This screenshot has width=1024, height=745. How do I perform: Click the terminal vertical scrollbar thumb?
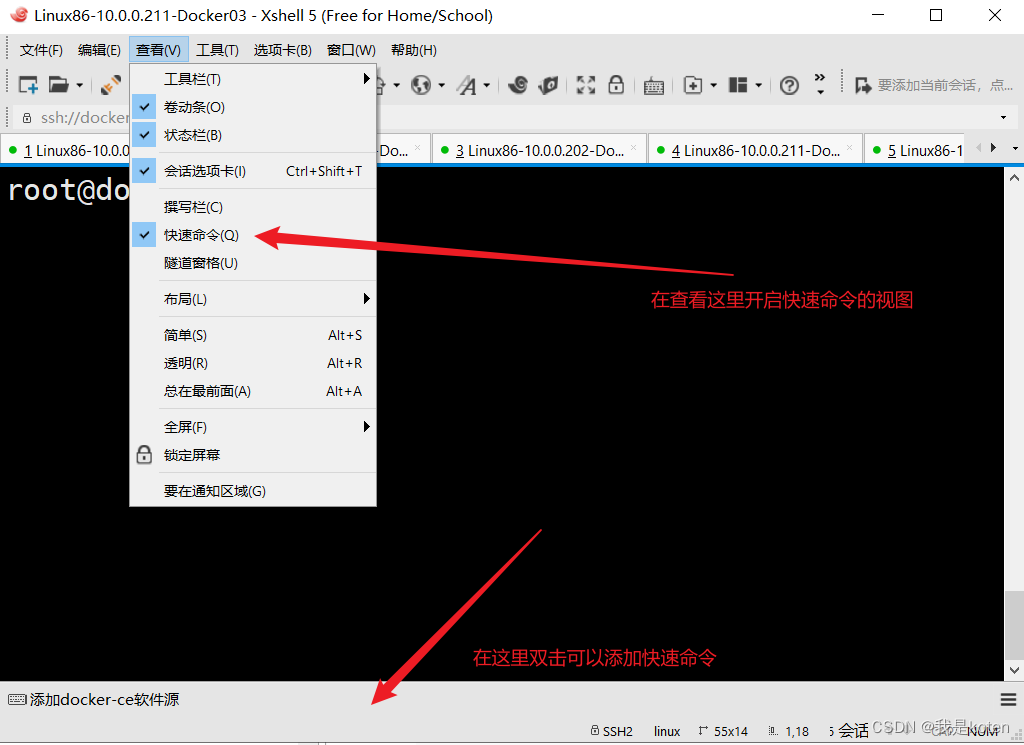pos(1014,625)
